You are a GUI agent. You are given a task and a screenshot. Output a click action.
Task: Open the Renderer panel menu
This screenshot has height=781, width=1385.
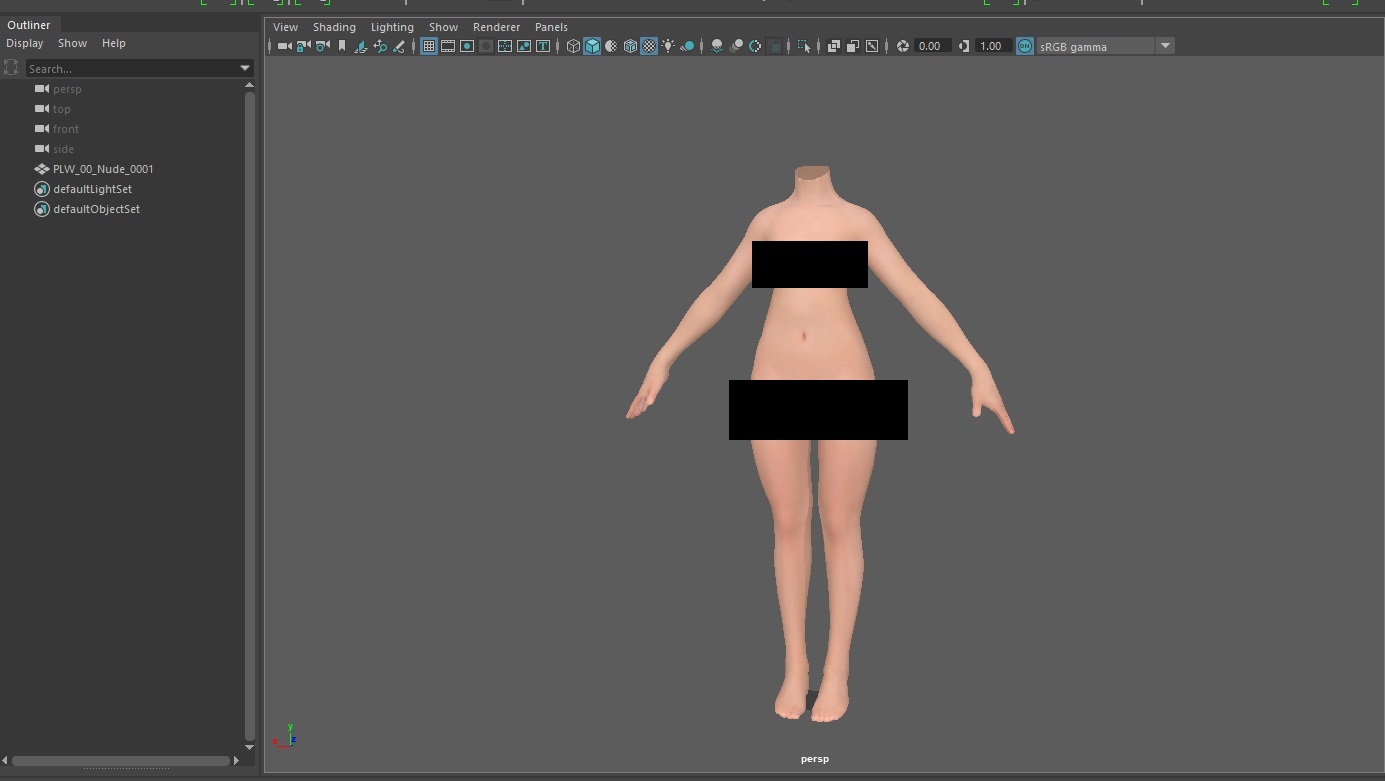(496, 27)
